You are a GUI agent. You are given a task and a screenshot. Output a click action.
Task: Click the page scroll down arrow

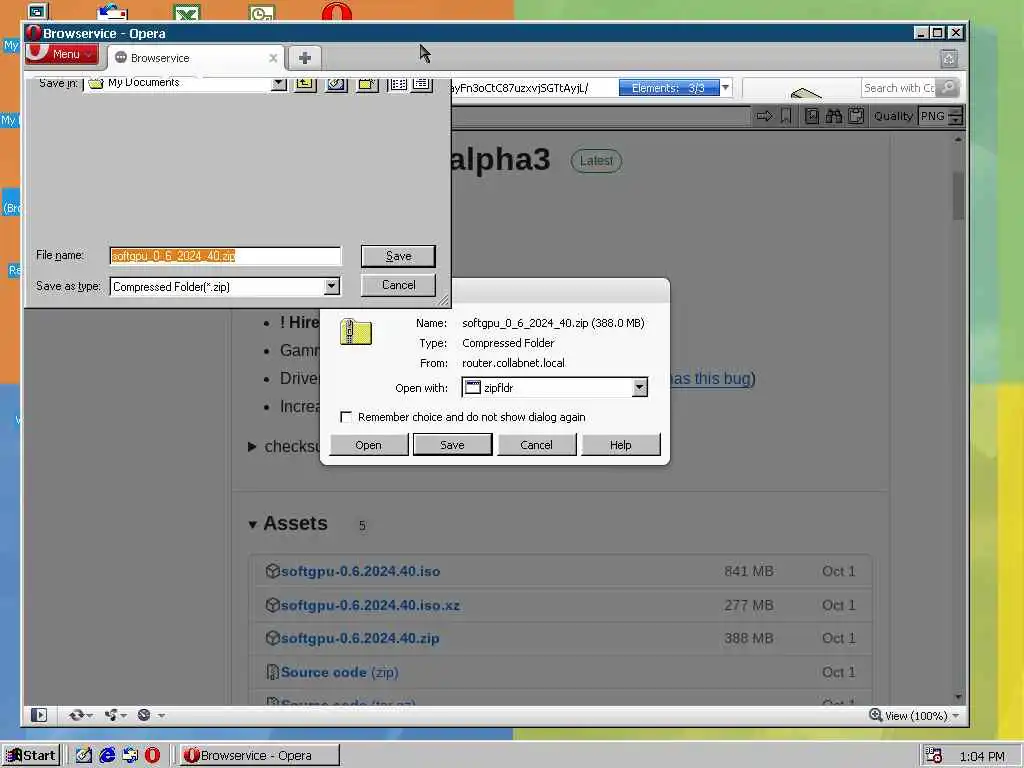pyautogui.click(x=958, y=697)
